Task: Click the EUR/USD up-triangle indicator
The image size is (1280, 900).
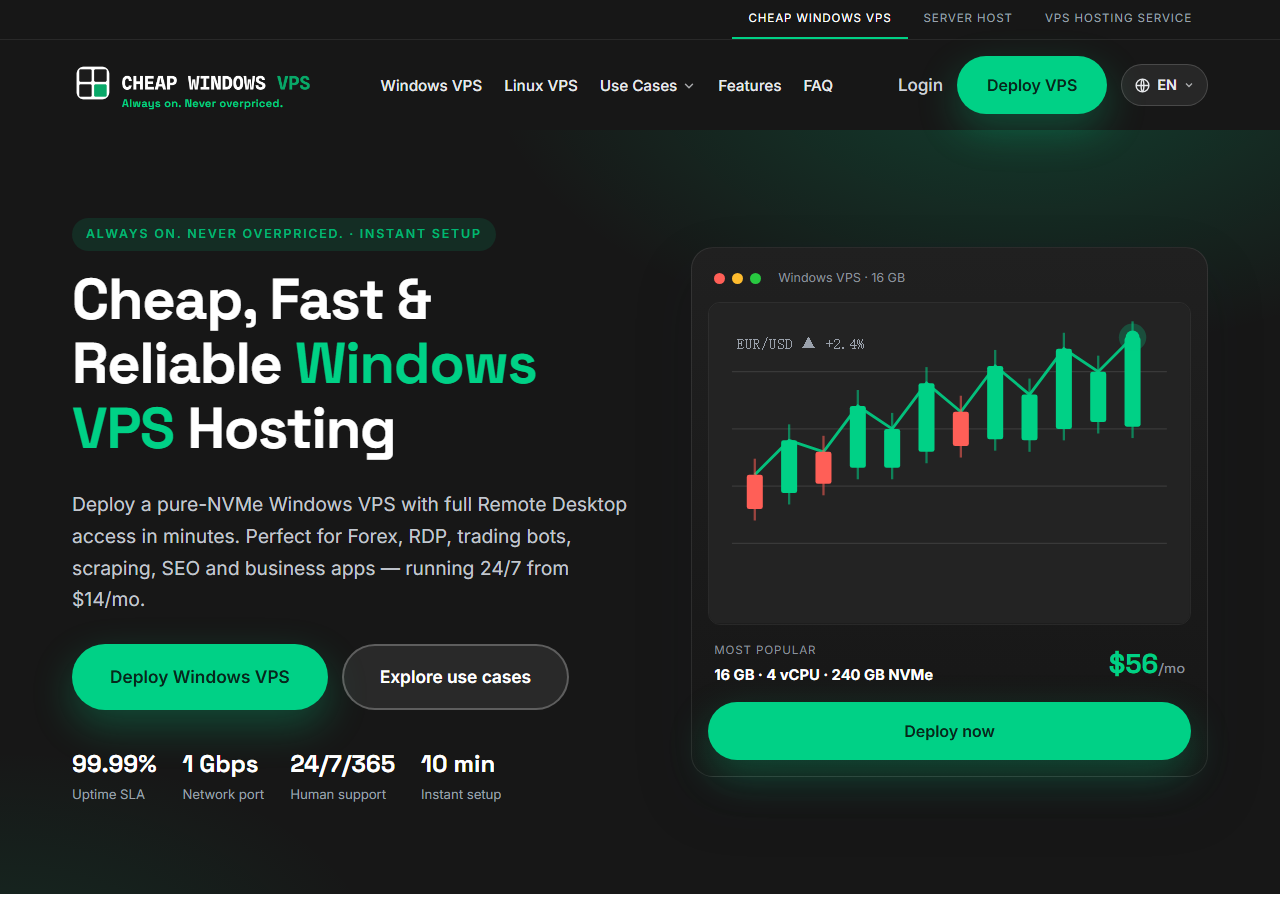Action: coord(808,343)
